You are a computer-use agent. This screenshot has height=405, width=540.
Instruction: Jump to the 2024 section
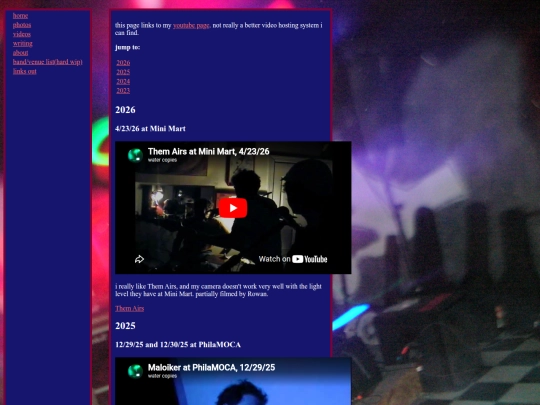point(123,82)
